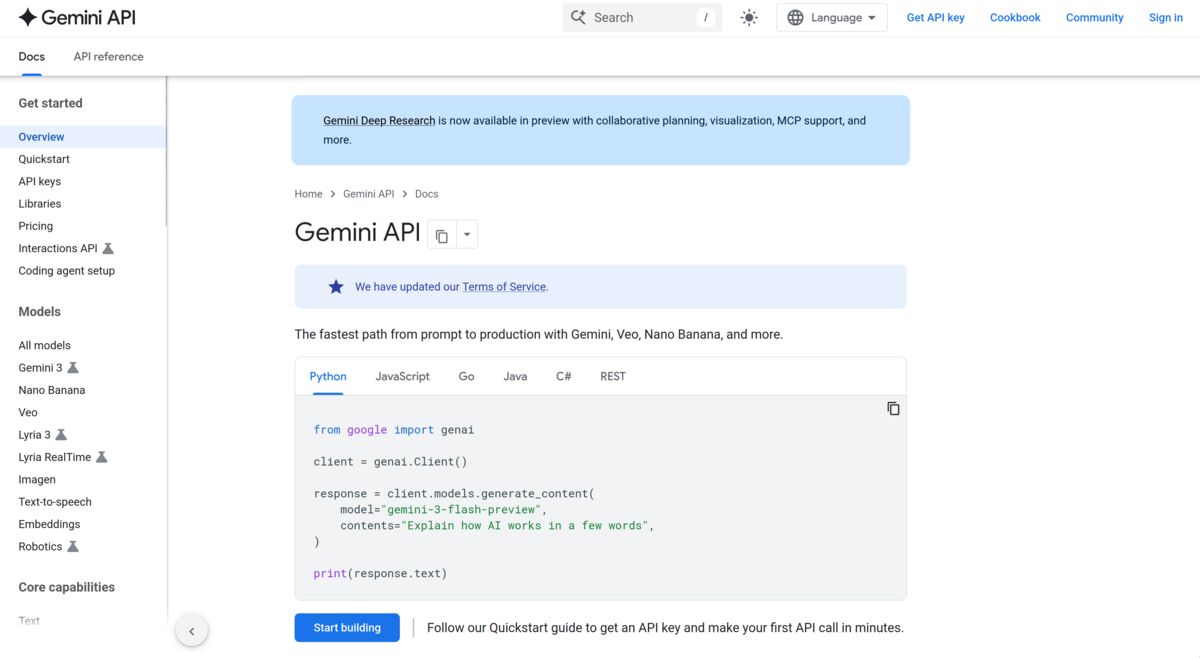Open Veo in the sidebar

[28, 412]
